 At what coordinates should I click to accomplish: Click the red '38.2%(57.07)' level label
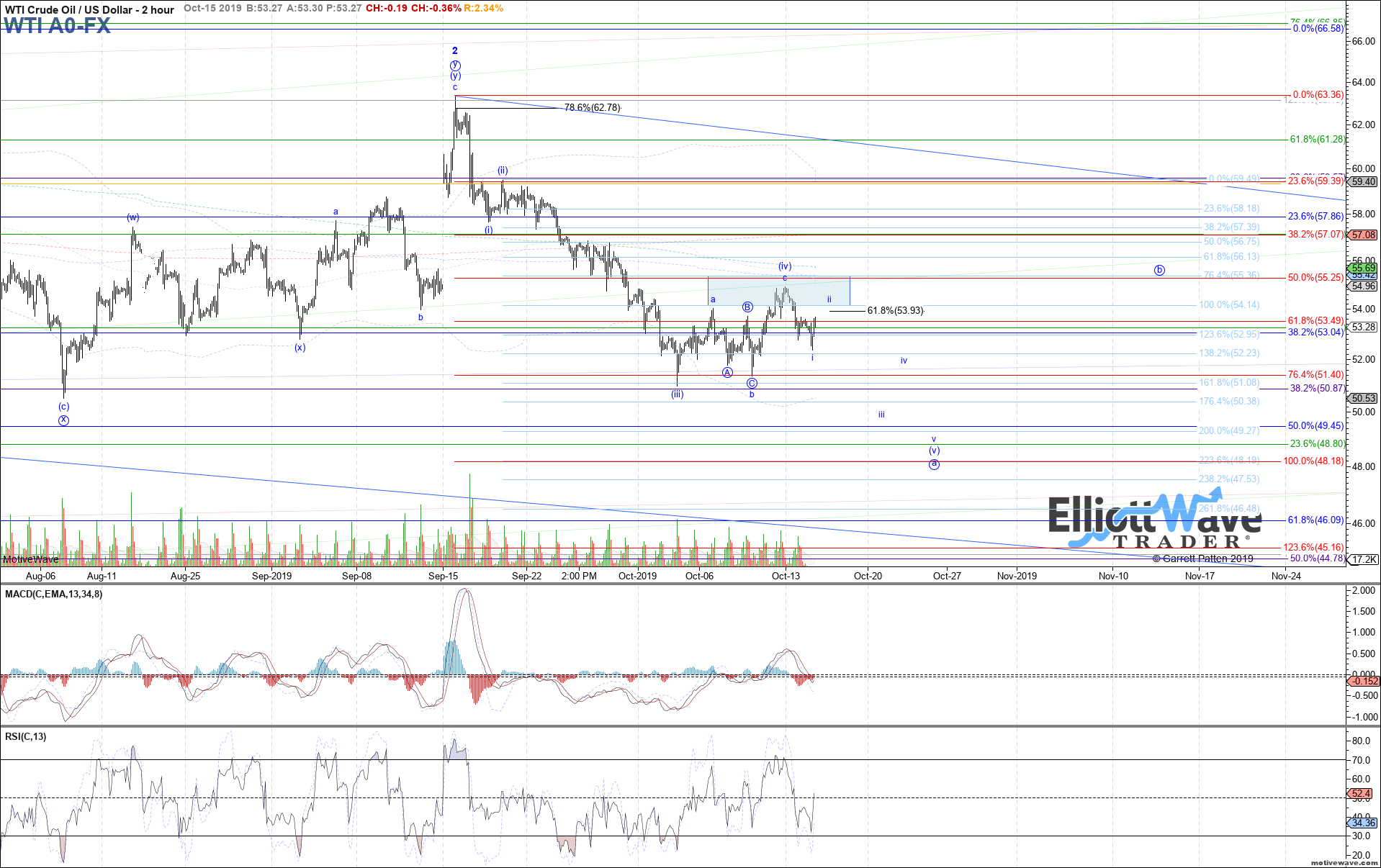pyautogui.click(x=1316, y=234)
